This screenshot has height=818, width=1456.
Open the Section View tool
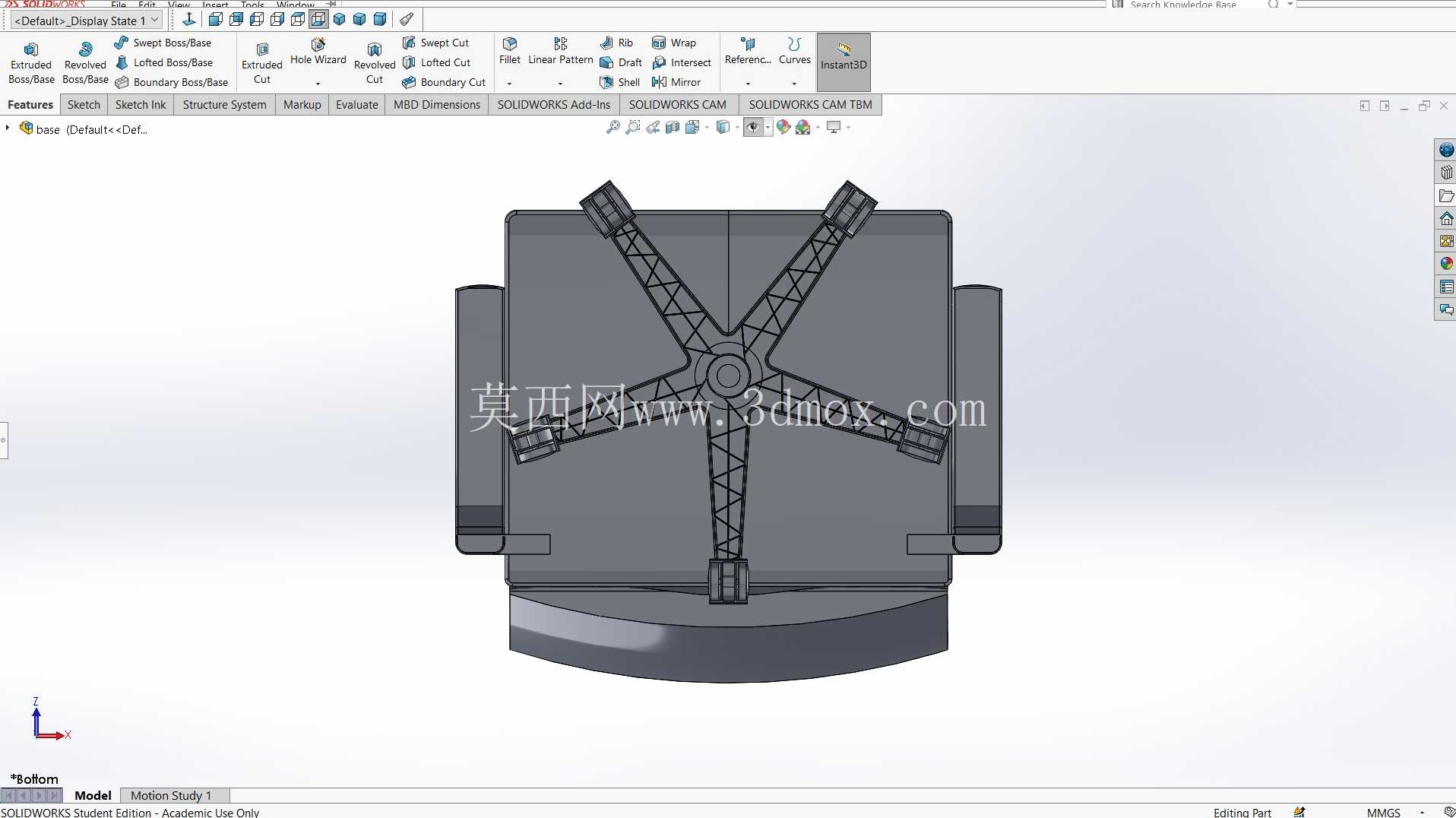673,128
